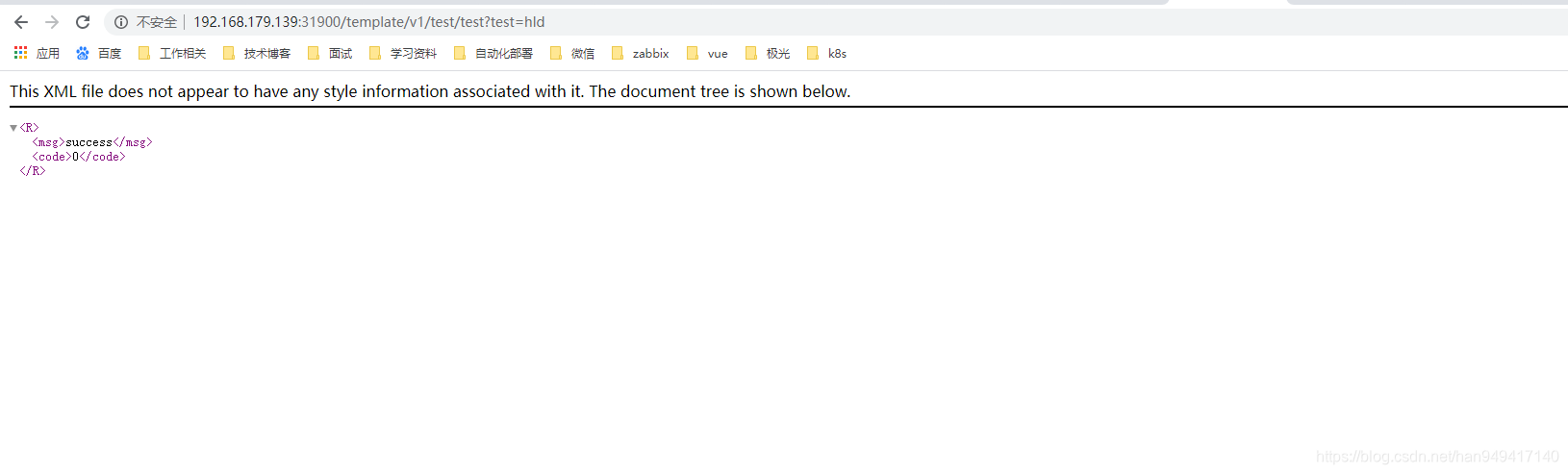Select the closing /R tag line
This screenshot has height=474, width=1568.
click(x=33, y=171)
